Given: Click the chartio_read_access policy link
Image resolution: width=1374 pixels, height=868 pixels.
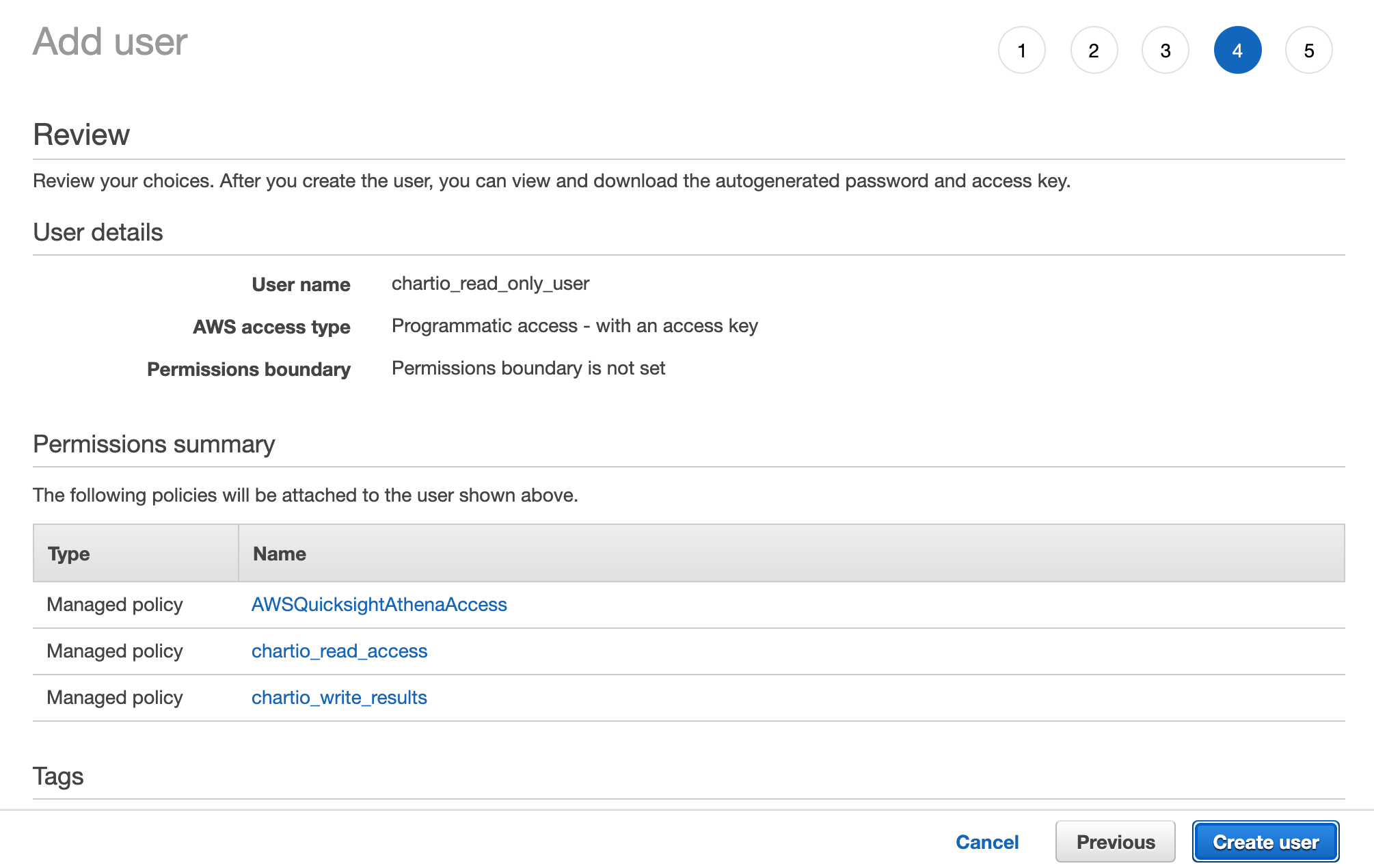Looking at the screenshot, I should [x=340, y=651].
